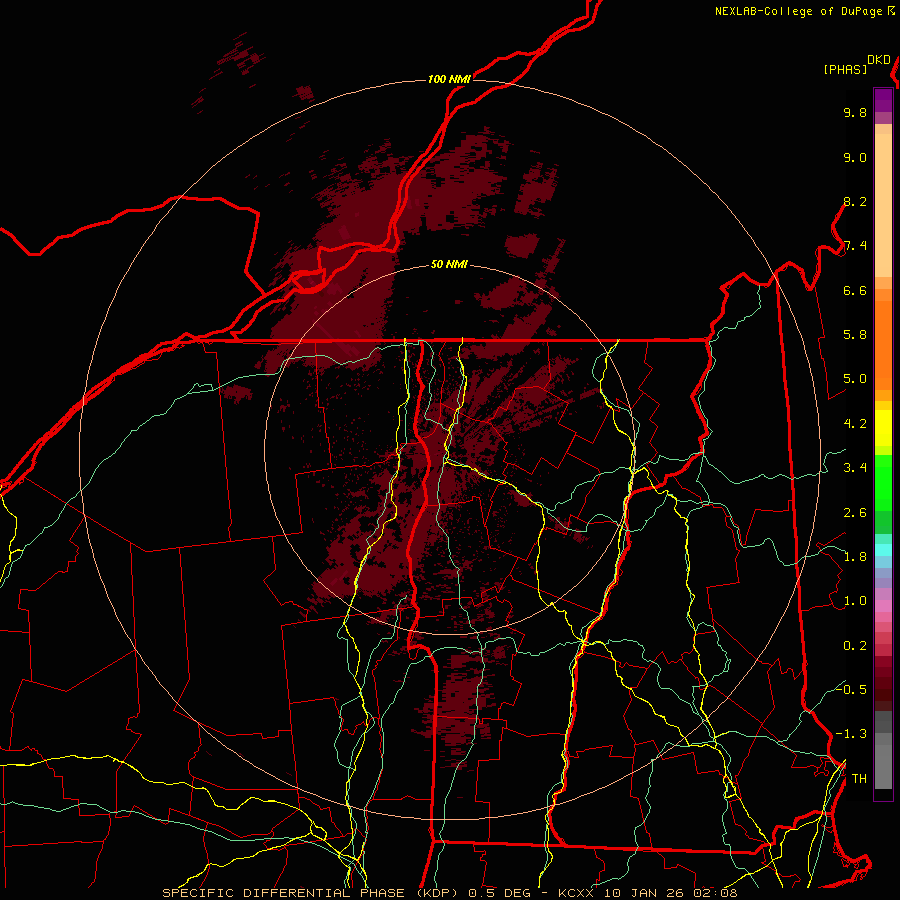This screenshot has height=900, width=900.
Task: Click the 8.2 scale value
Action: tap(855, 202)
